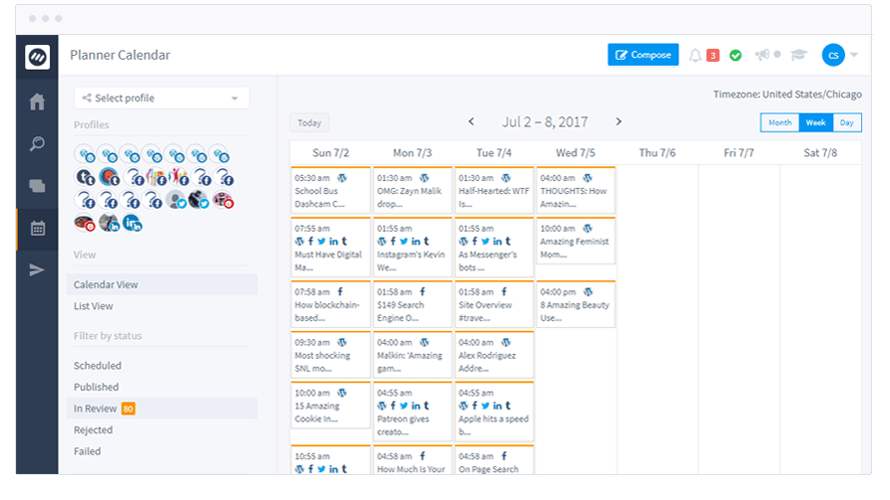Click the LinkedIn profile avatar in Profiles
The image size is (890, 500).
click(132, 223)
